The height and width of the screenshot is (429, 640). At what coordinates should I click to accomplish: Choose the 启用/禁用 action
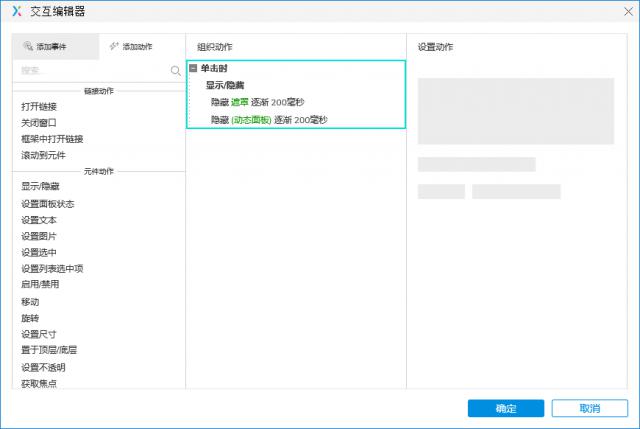coord(41,284)
